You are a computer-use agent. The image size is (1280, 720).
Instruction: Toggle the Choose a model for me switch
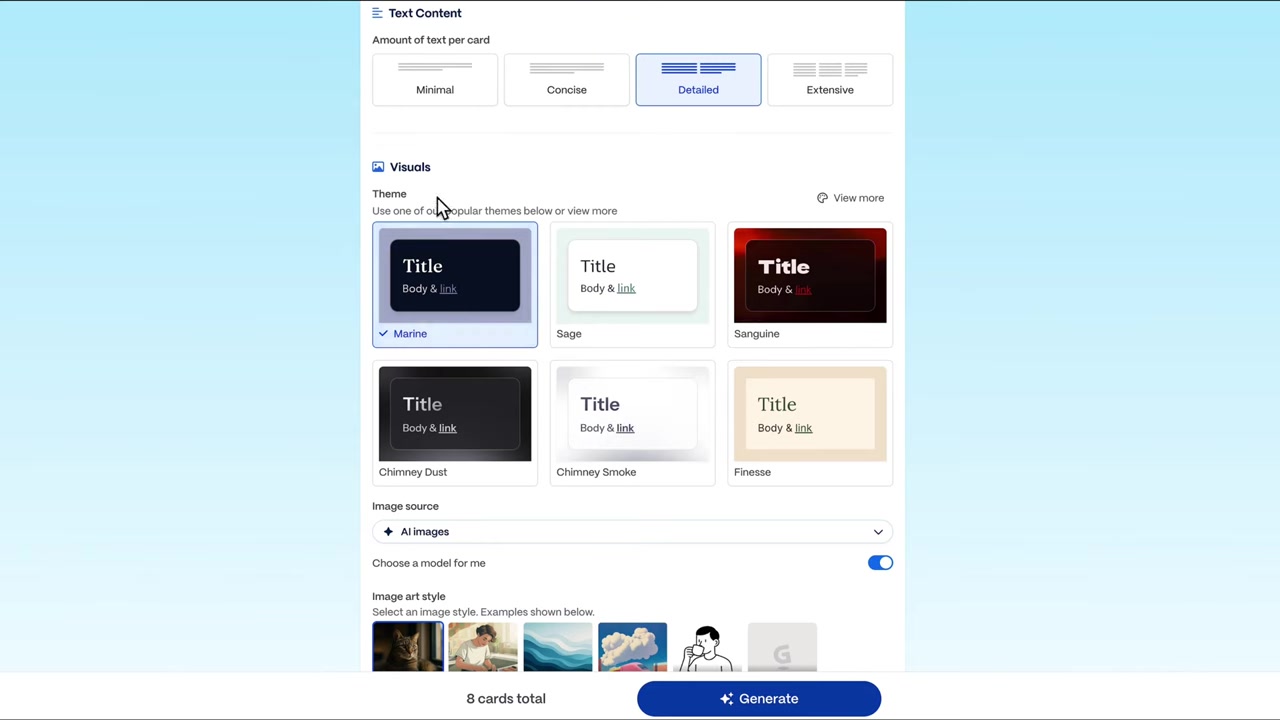[x=880, y=563]
